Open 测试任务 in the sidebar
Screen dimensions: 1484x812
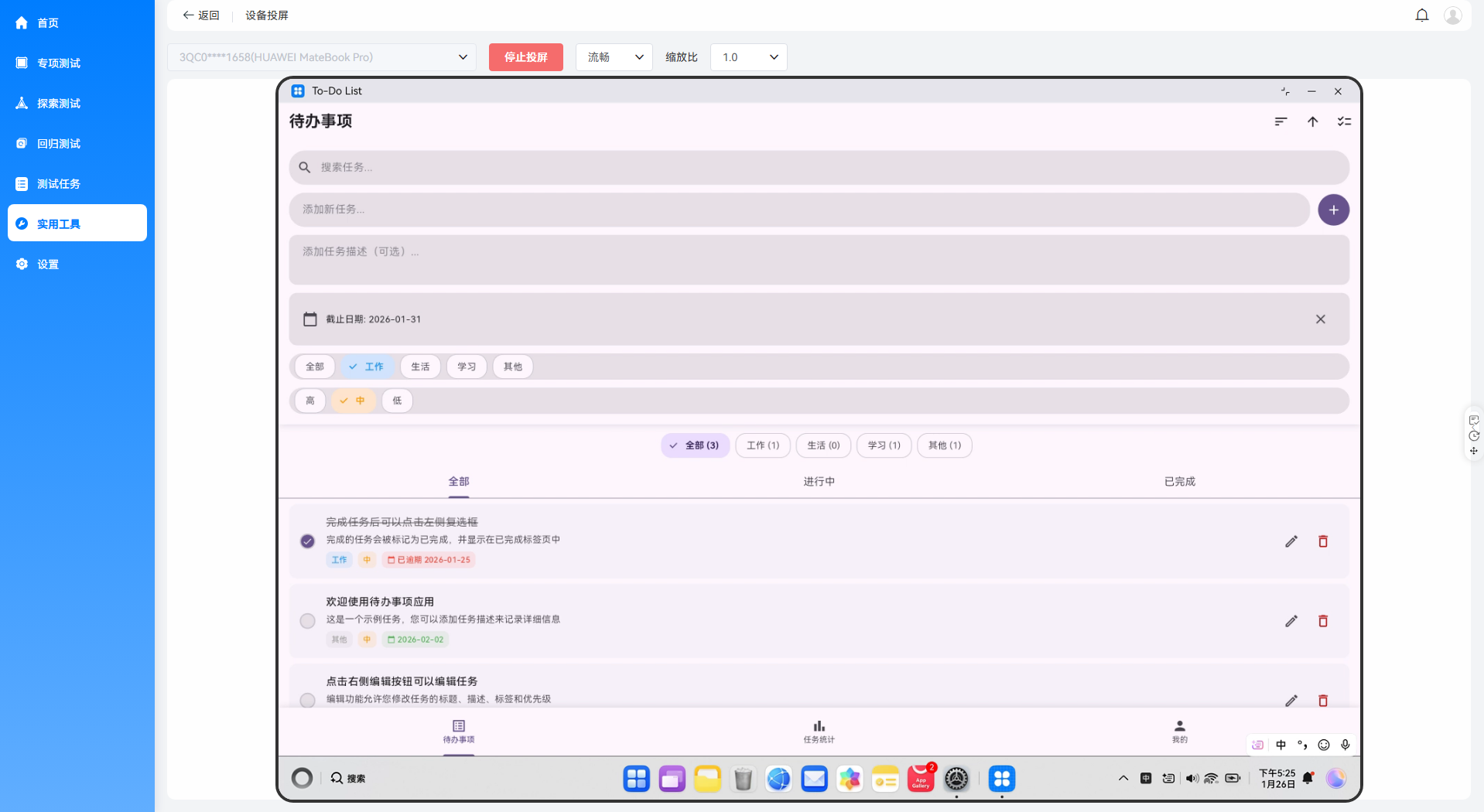click(77, 183)
